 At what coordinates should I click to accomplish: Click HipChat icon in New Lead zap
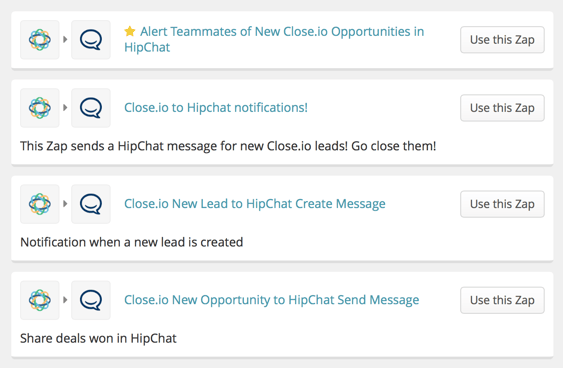tap(91, 204)
